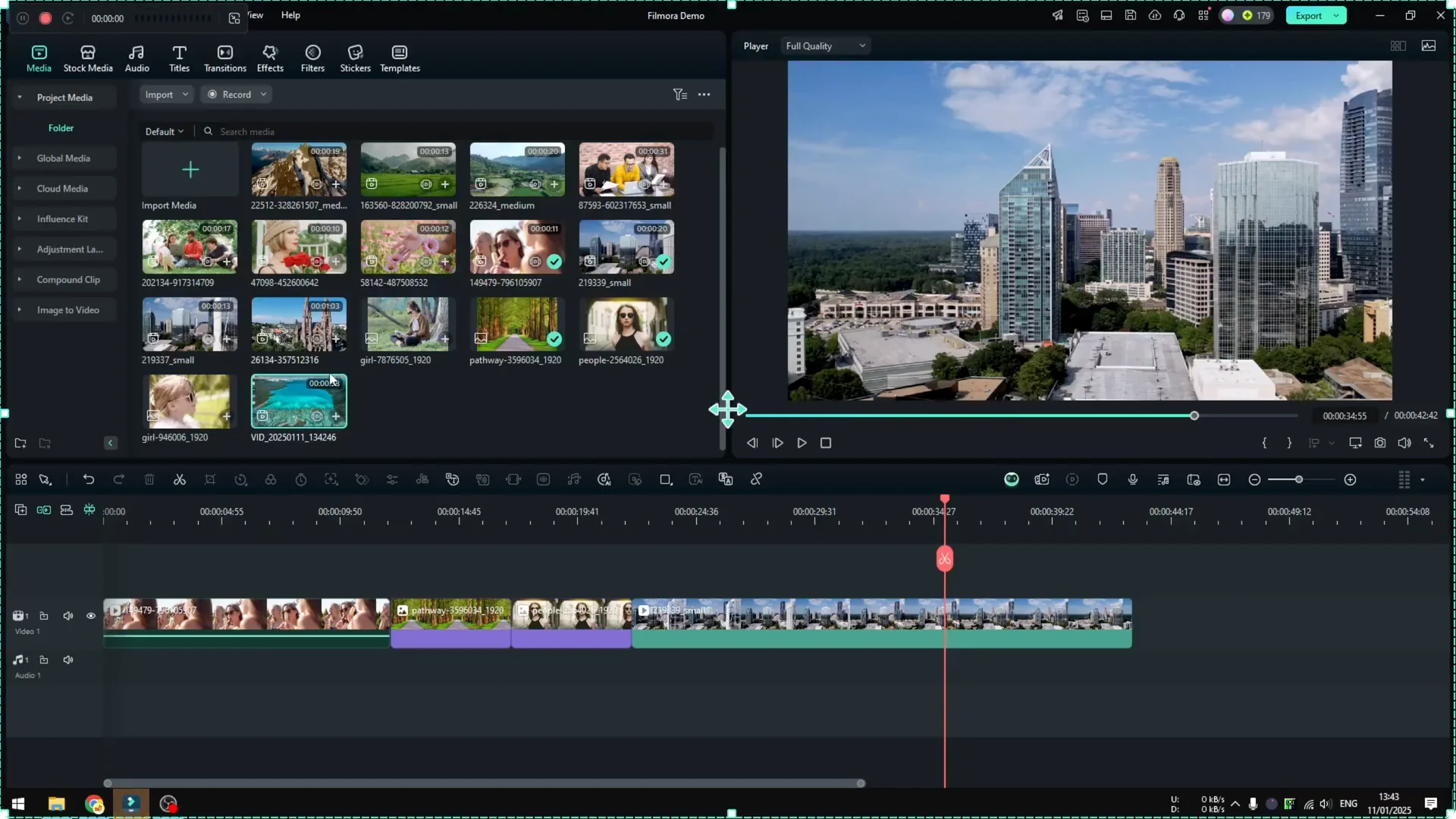Select the pathway-3596034_1920 thumbnail
Screen dimensions: 1456x819
pos(516,324)
